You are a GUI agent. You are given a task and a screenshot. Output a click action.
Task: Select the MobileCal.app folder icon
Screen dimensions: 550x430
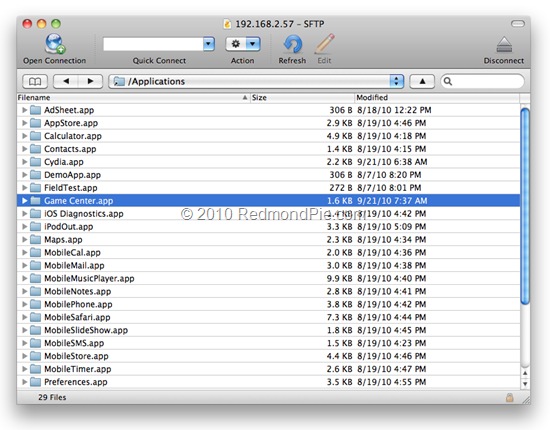pyautogui.click(x=35, y=253)
